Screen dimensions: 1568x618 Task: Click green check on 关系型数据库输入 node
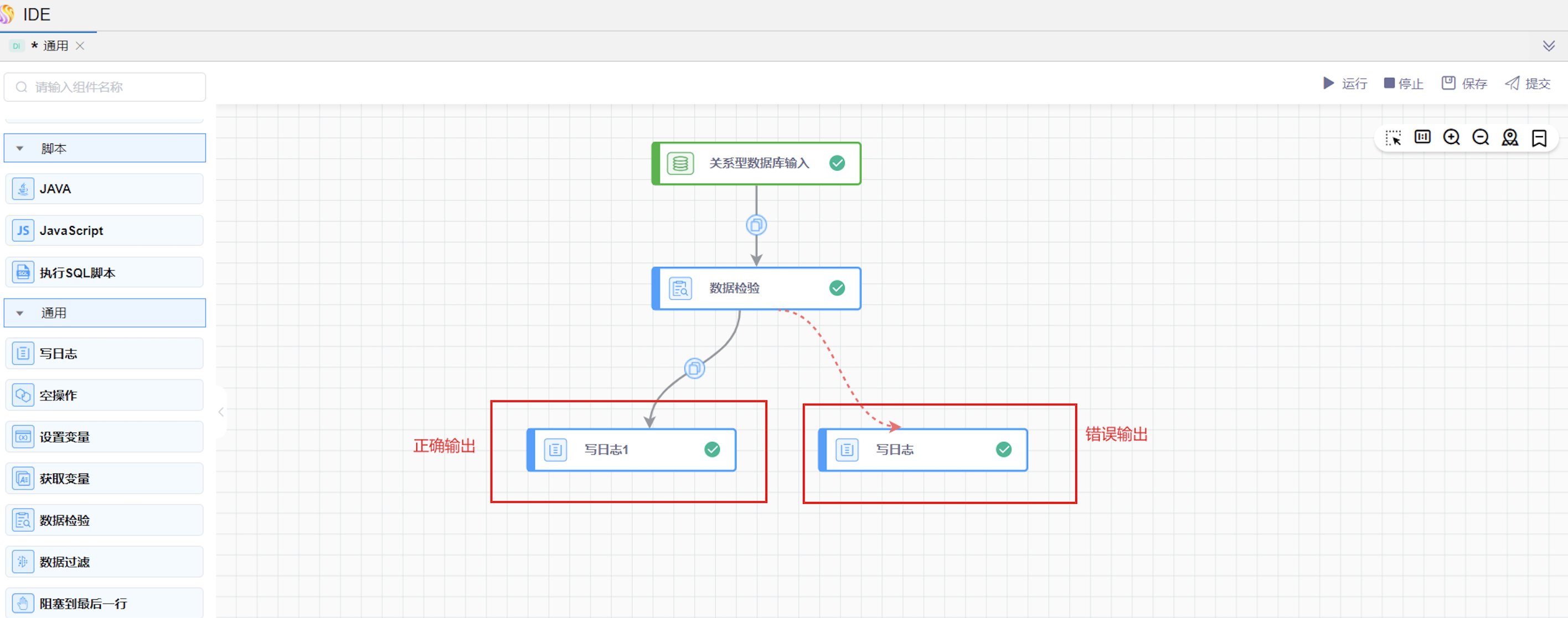tap(837, 163)
